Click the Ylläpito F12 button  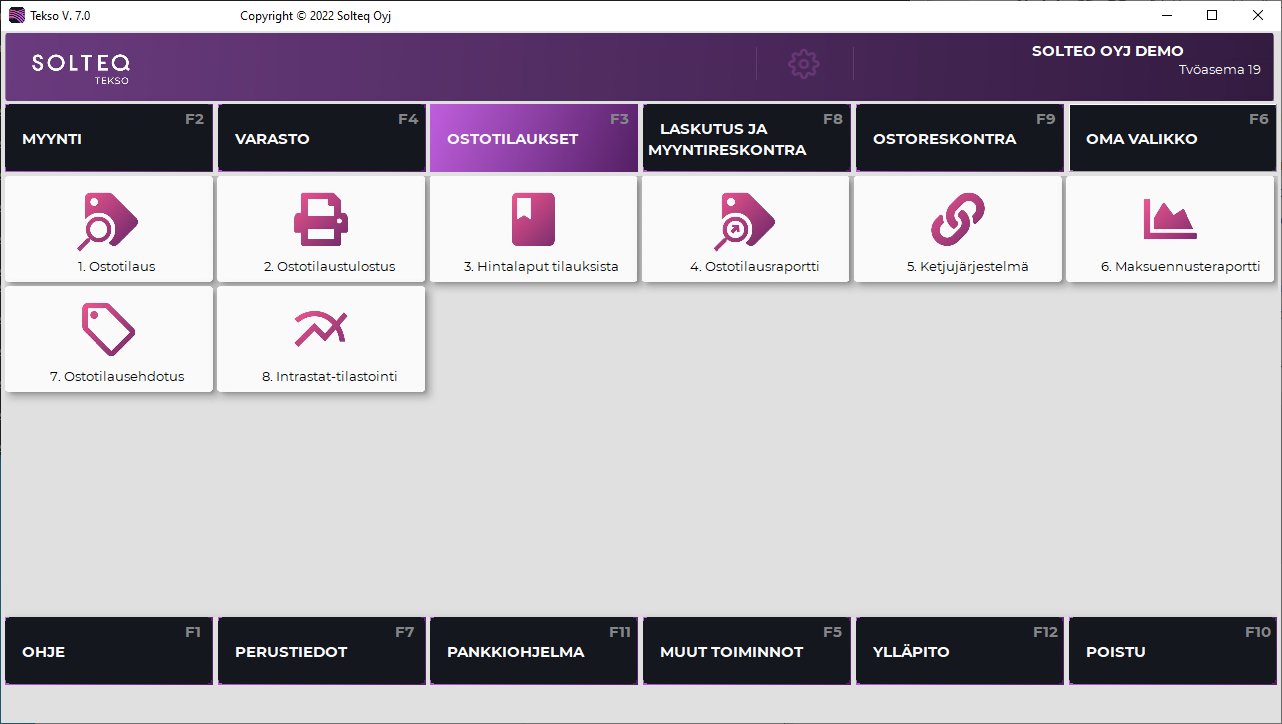tap(959, 651)
